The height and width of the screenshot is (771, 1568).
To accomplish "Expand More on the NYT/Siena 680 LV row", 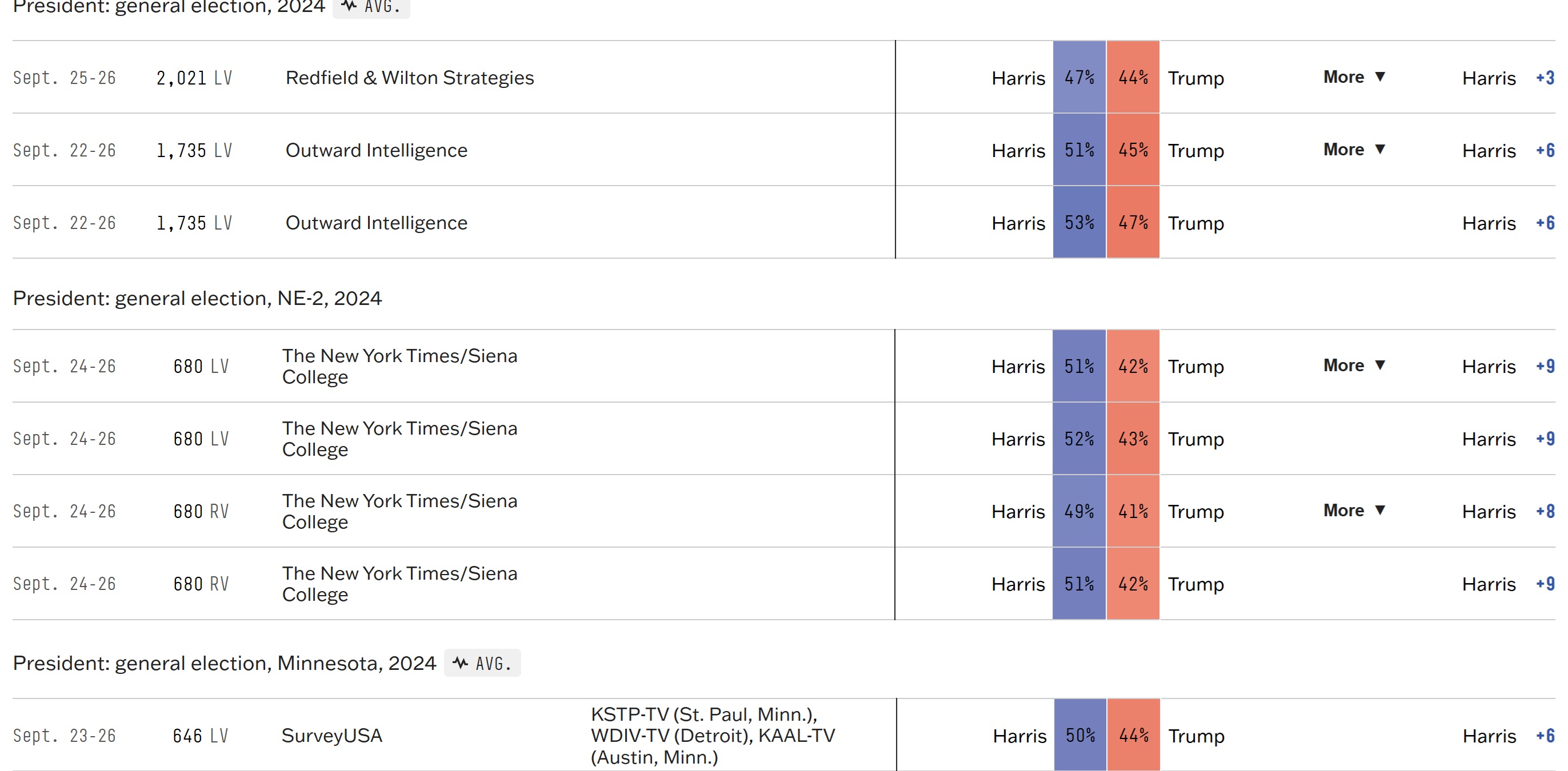I will (1354, 365).
